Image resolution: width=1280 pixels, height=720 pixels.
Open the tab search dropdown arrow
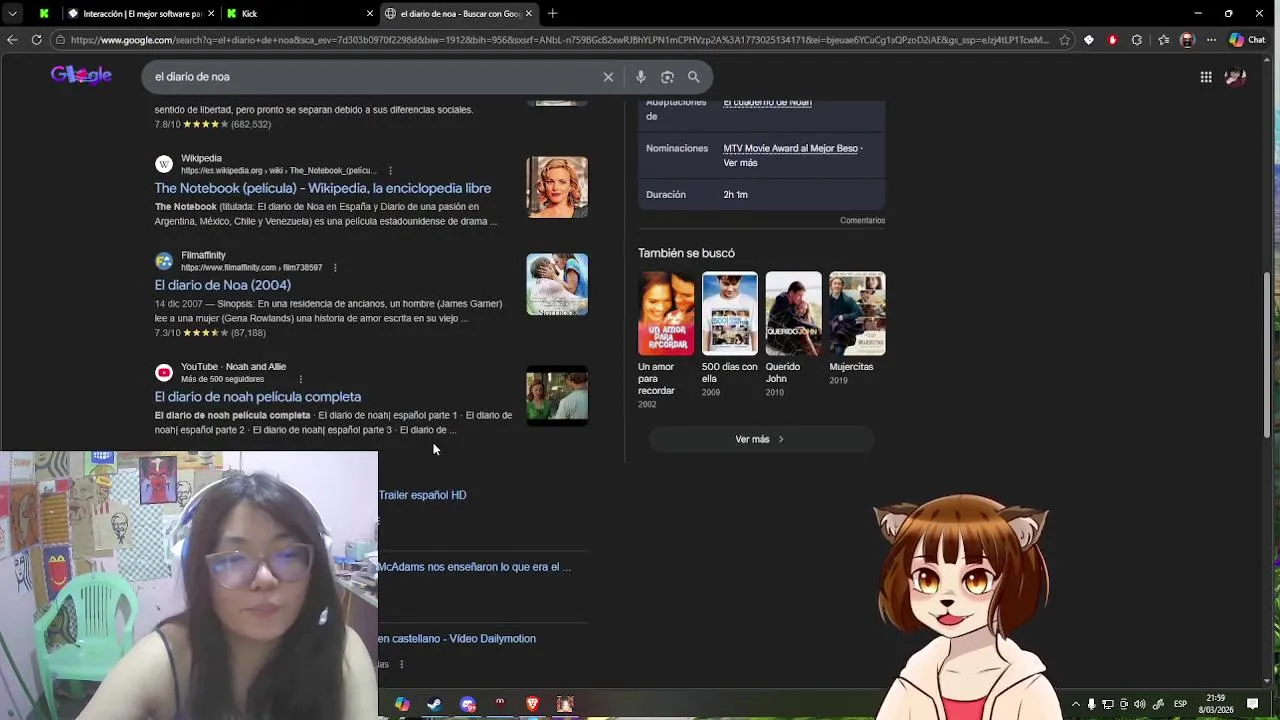(x=12, y=13)
